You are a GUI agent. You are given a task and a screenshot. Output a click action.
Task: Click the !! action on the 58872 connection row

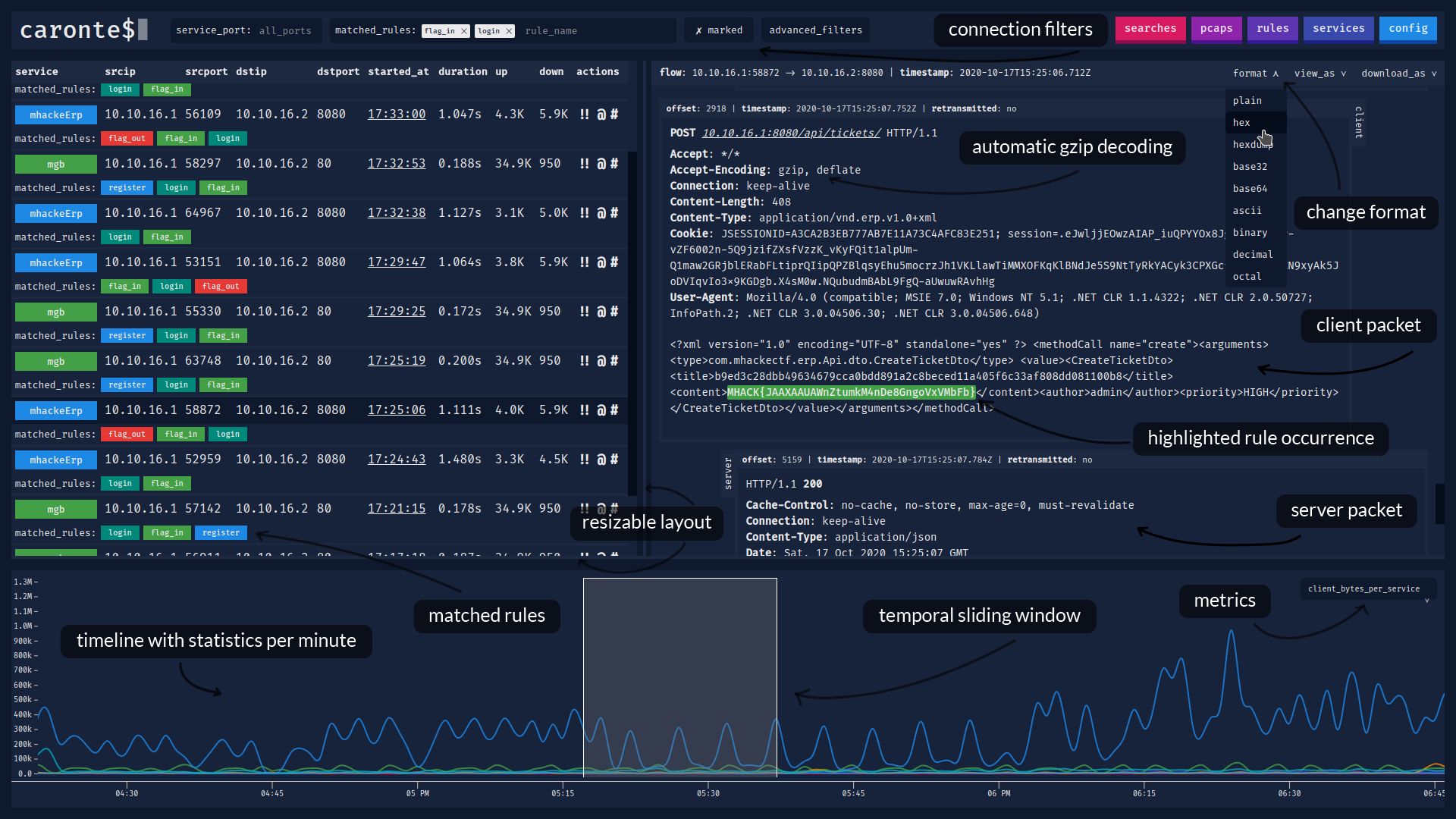coord(584,410)
